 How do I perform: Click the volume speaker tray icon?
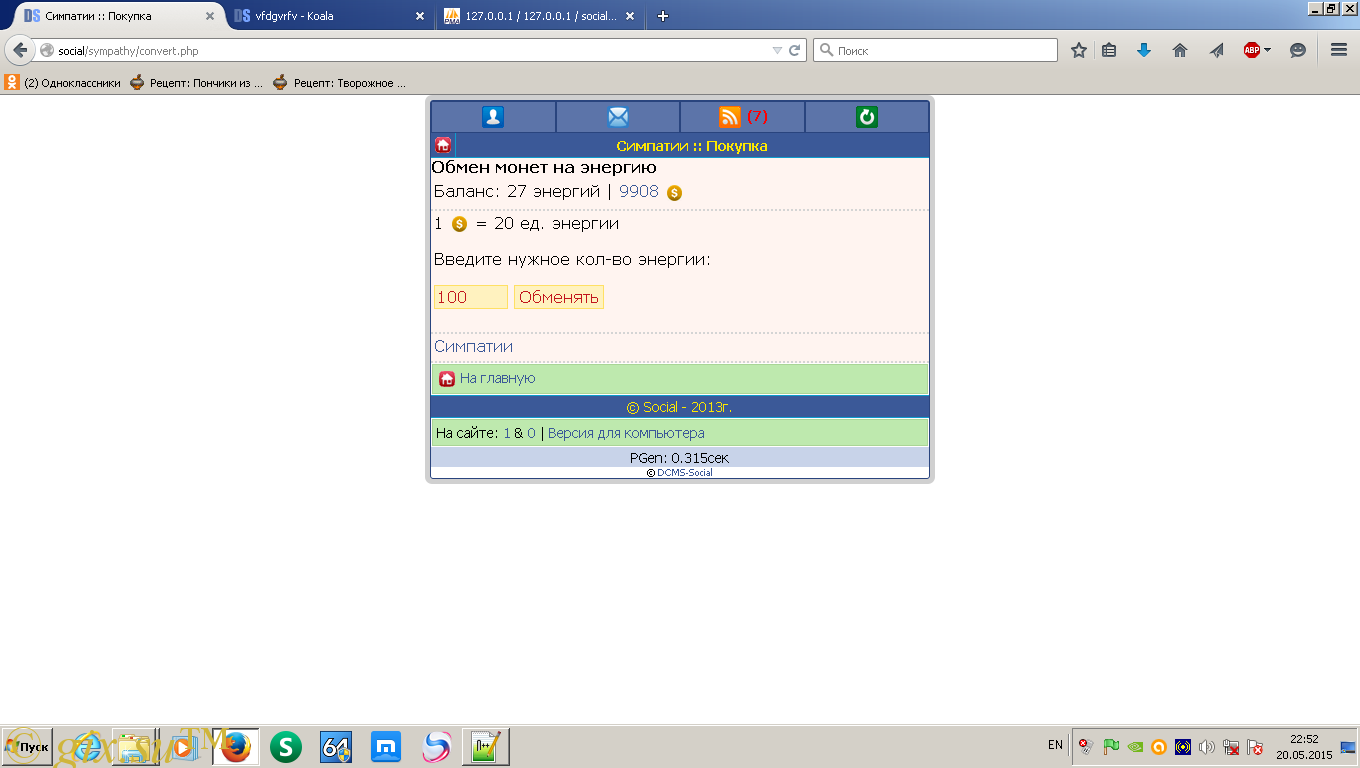pos(1207,746)
